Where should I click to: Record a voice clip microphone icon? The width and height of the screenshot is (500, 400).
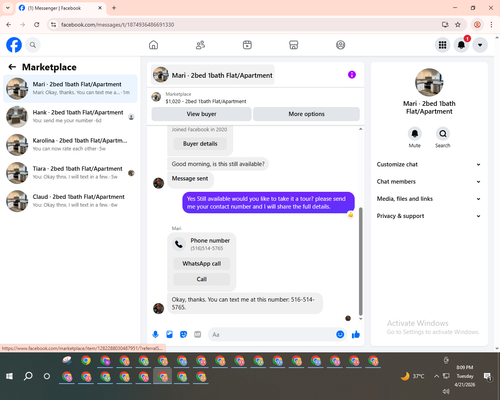coord(155,334)
